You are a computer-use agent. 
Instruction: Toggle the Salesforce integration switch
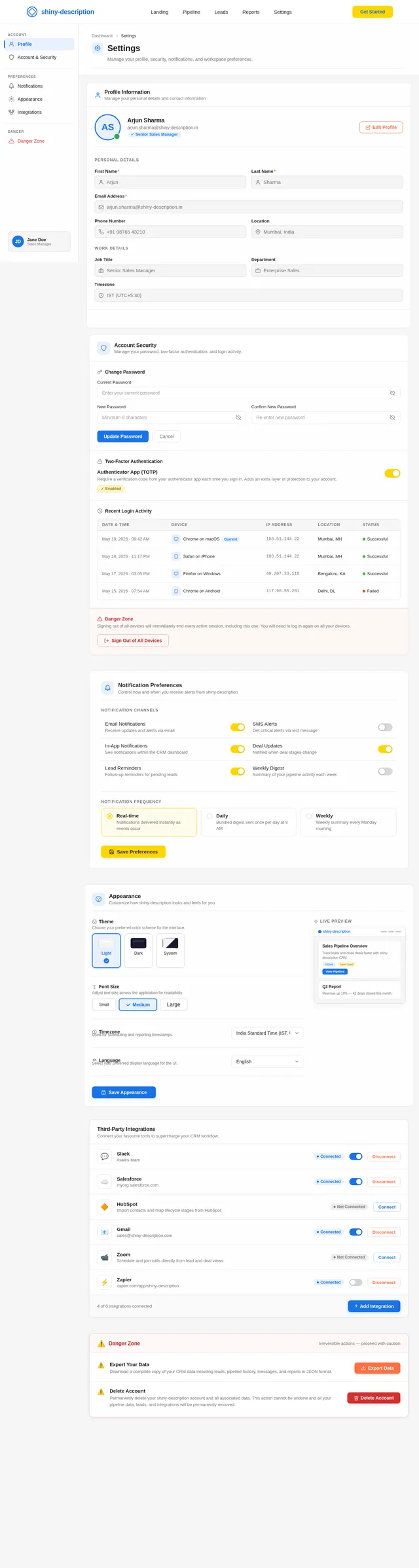click(x=355, y=1181)
